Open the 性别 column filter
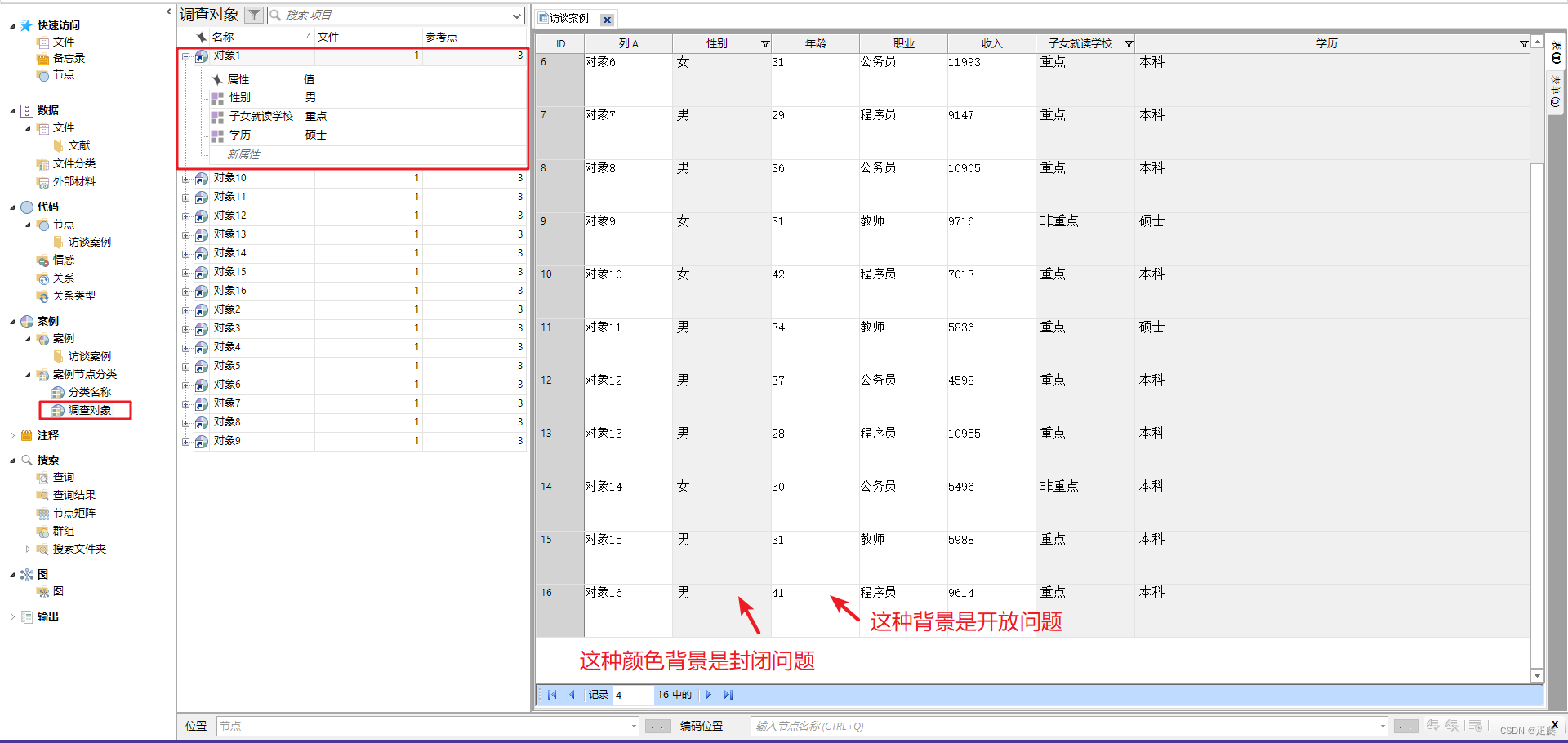Screen dimensions: 1568x743 click(x=765, y=44)
